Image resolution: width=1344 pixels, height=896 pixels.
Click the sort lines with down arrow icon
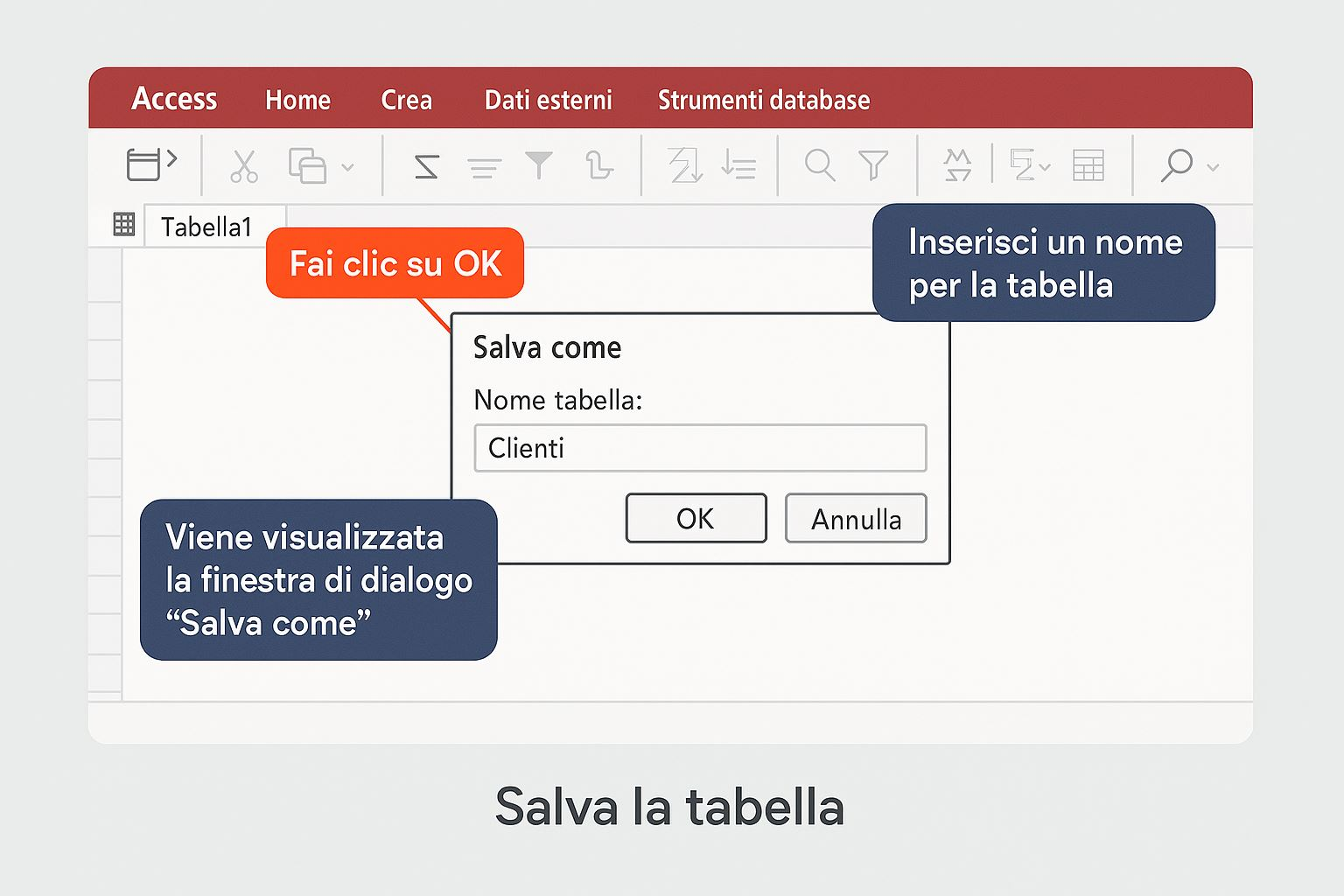(x=738, y=165)
